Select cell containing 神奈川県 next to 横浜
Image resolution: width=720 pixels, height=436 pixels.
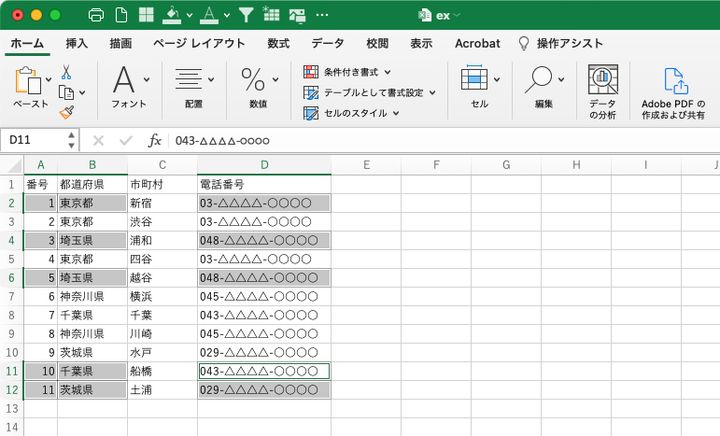pyautogui.click(x=92, y=296)
